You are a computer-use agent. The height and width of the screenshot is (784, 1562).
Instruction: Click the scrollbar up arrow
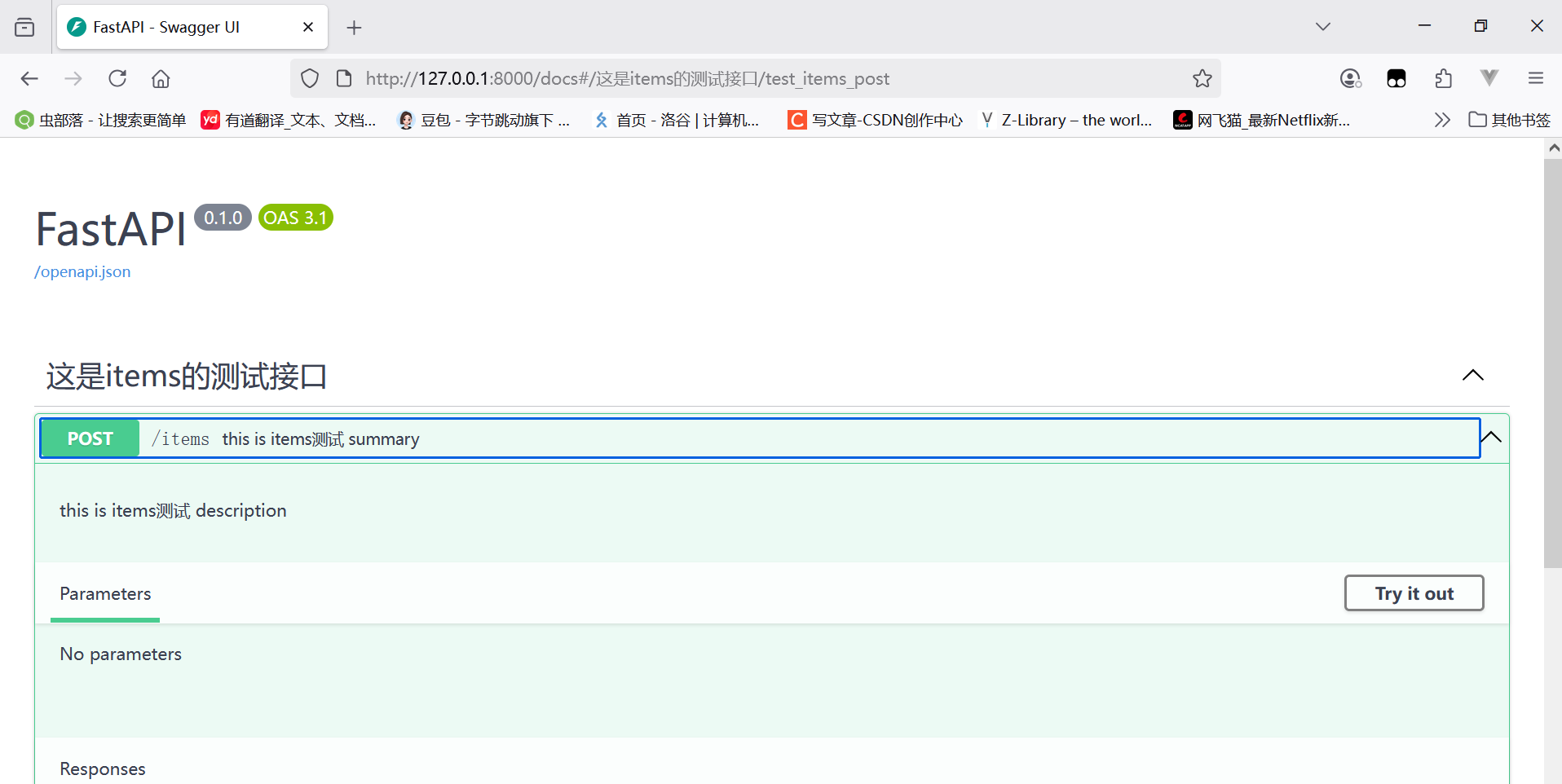(x=1553, y=148)
